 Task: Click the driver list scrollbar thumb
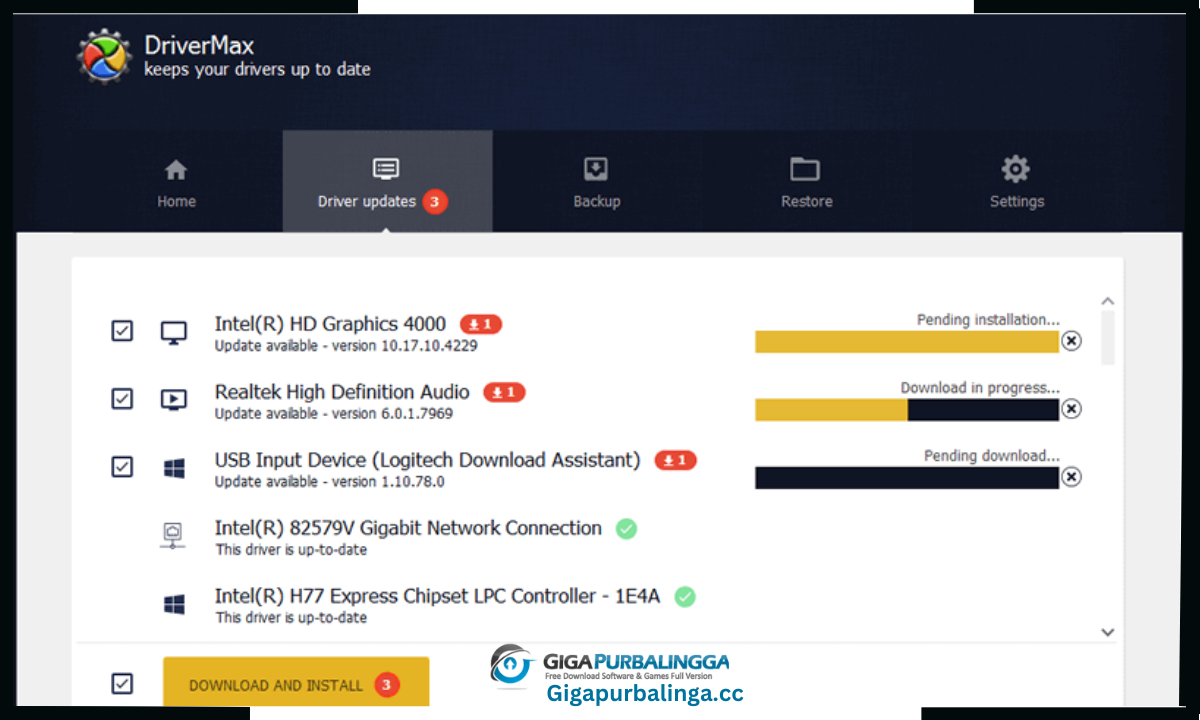point(1107,338)
